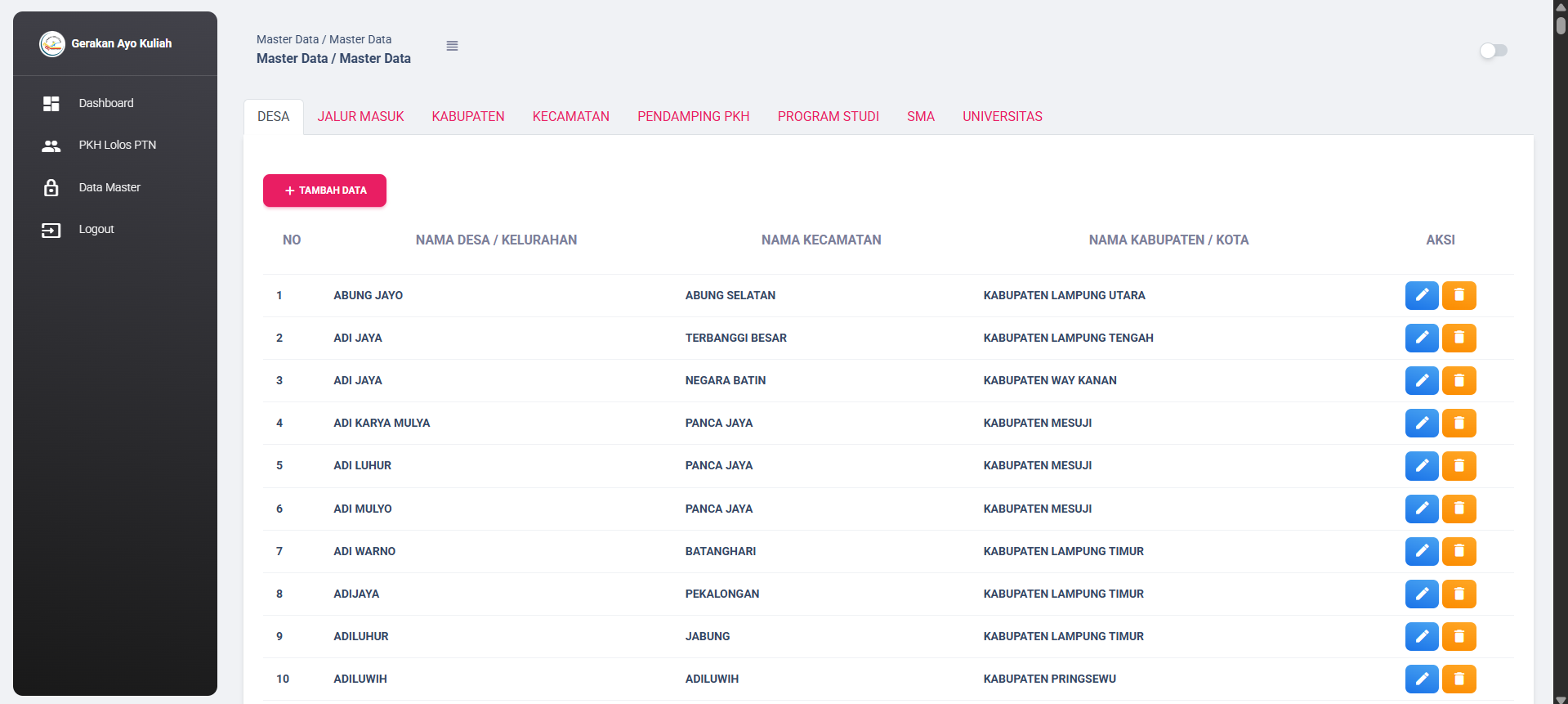
Task: Open the JALUR MASUK tab
Action: 360,117
